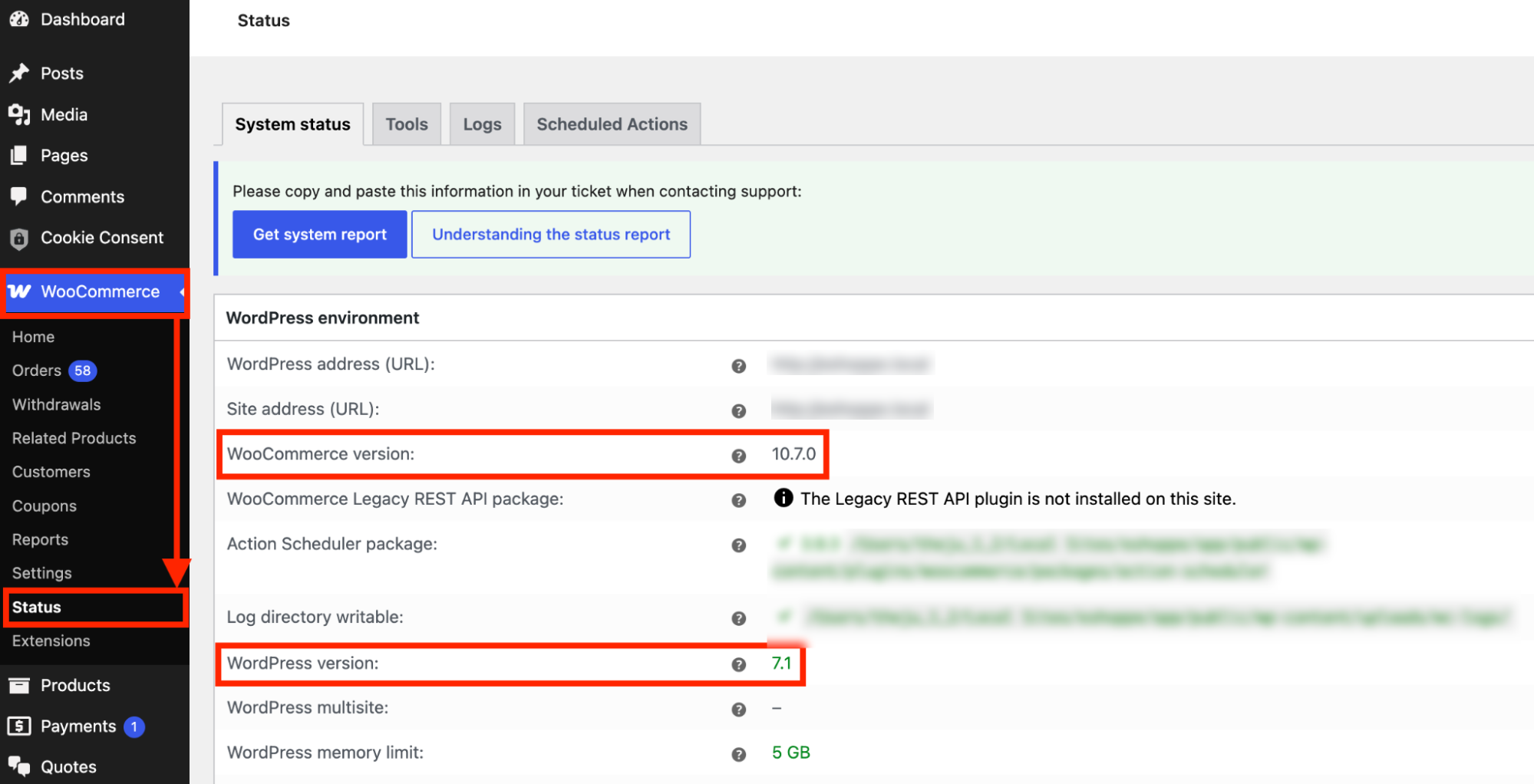Viewport: 1534px width, 784px height.
Task: Open the Coupons submenu item
Action: [44, 506]
